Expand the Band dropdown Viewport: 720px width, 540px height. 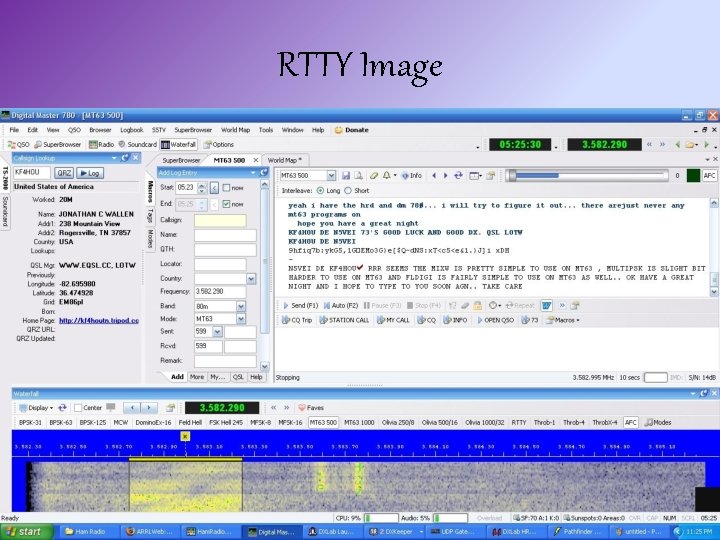tap(241, 306)
